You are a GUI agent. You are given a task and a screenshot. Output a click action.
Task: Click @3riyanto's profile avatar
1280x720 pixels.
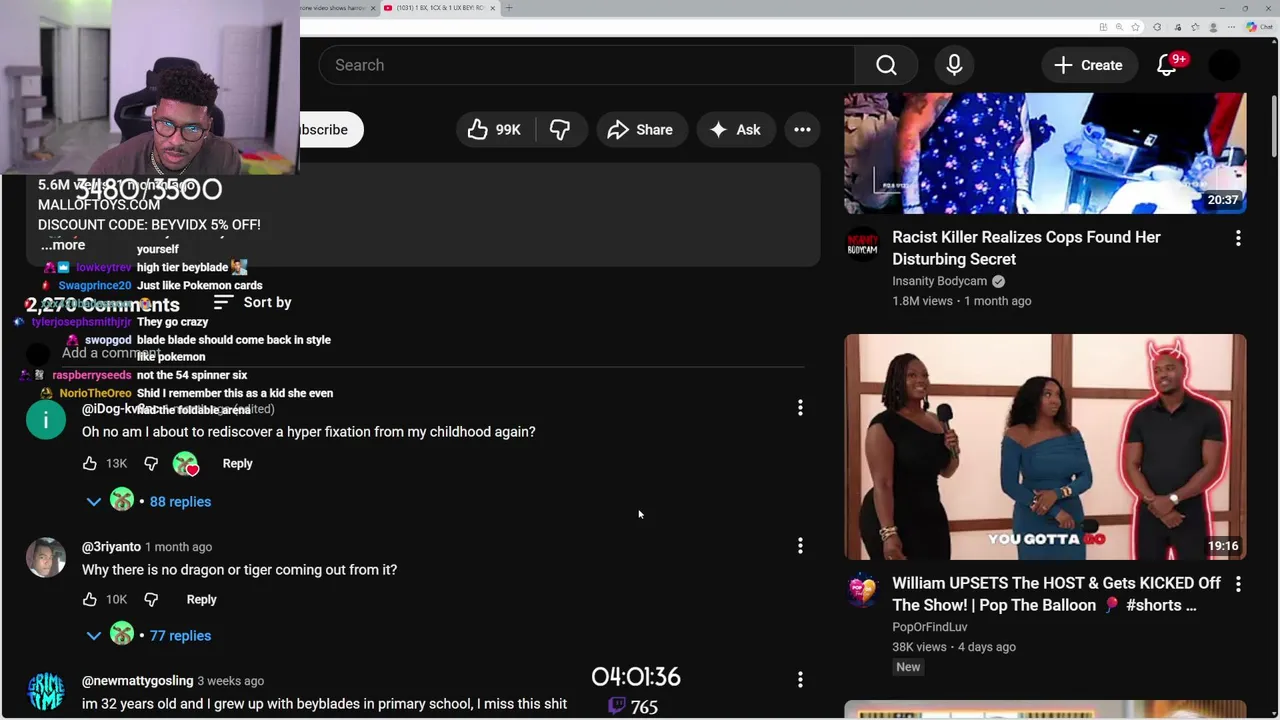click(46, 558)
